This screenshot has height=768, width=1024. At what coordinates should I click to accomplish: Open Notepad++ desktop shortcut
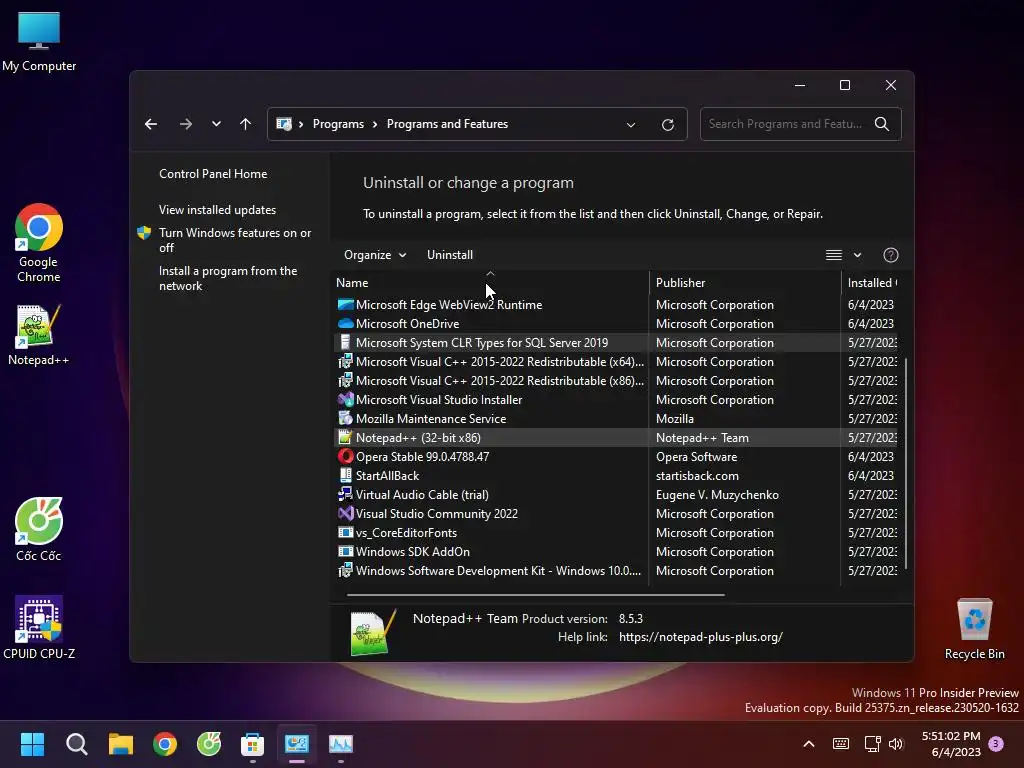coord(39,335)
